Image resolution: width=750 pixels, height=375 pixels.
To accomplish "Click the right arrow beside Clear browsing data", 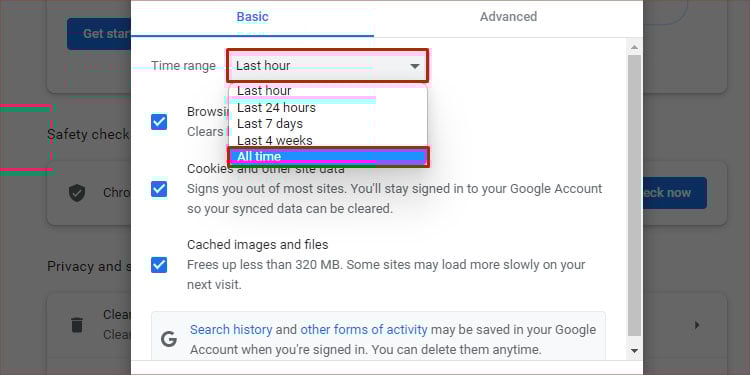I will 697,325.
